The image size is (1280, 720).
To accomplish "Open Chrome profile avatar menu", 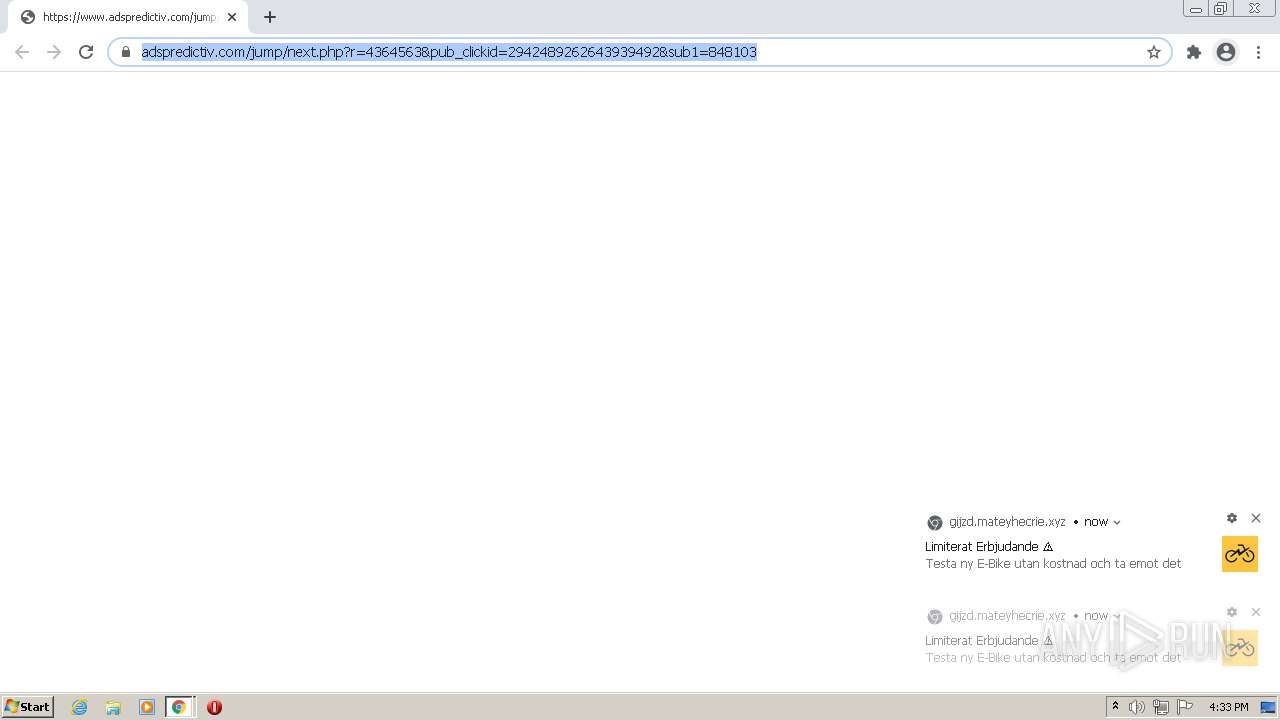I will [1226, 52].
